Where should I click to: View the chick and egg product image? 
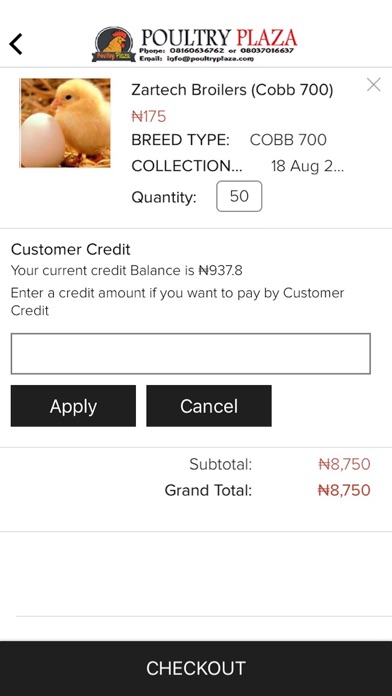pyautogui.click(x=65, y=123)
